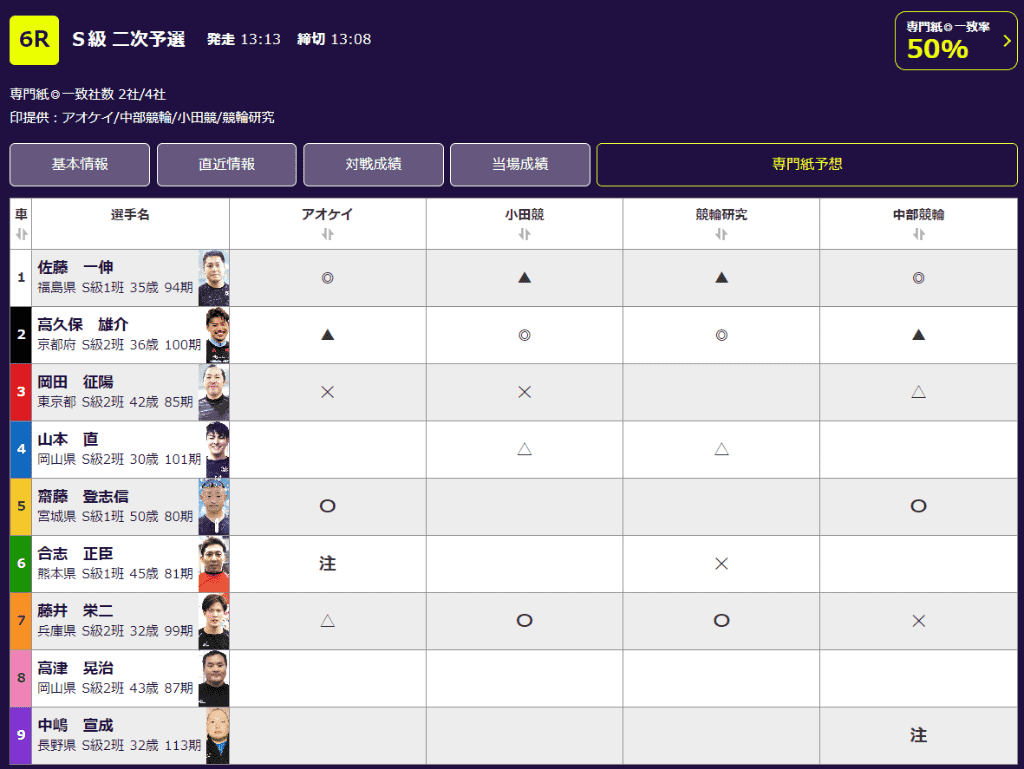Open the 専門紙◎一致率 50% chevron
The height and width of the screenshot is (769, 1024).
[x=1007, y=41]
